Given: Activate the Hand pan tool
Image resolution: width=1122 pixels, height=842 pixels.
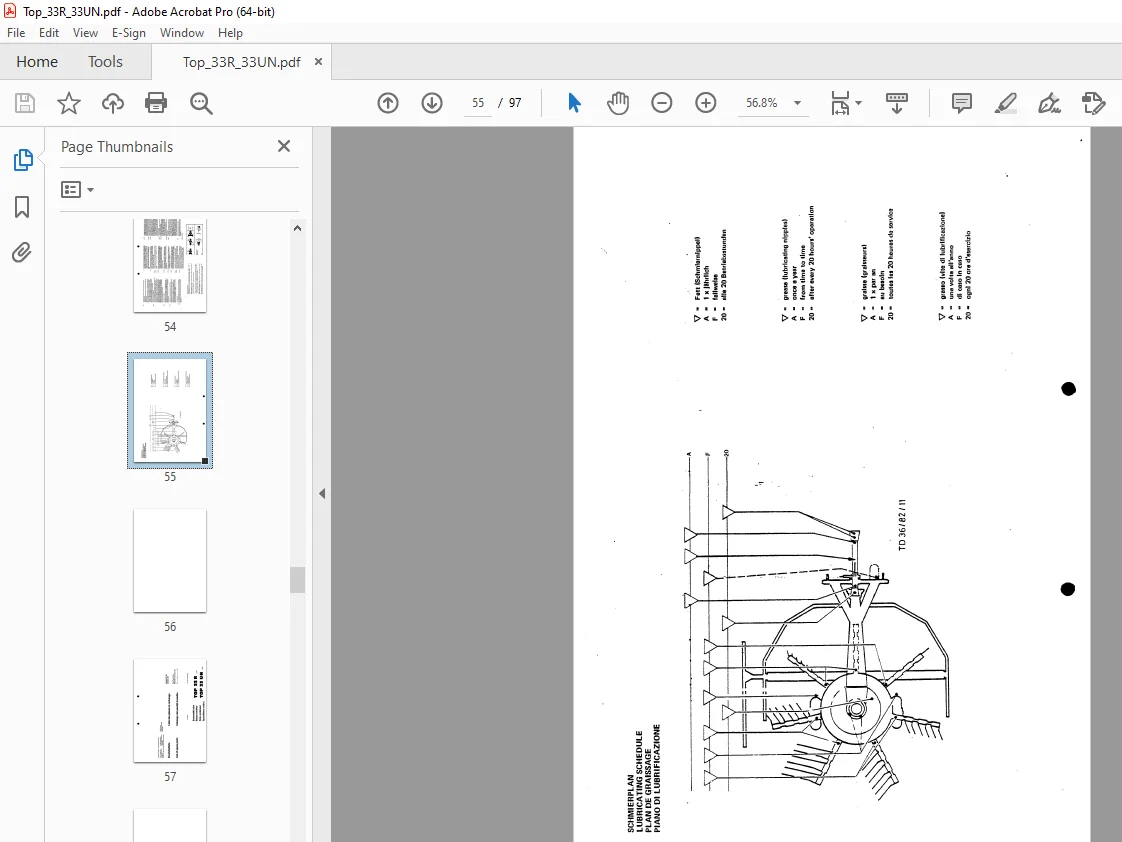Looking at the screenshot, I should coord(618,103).
